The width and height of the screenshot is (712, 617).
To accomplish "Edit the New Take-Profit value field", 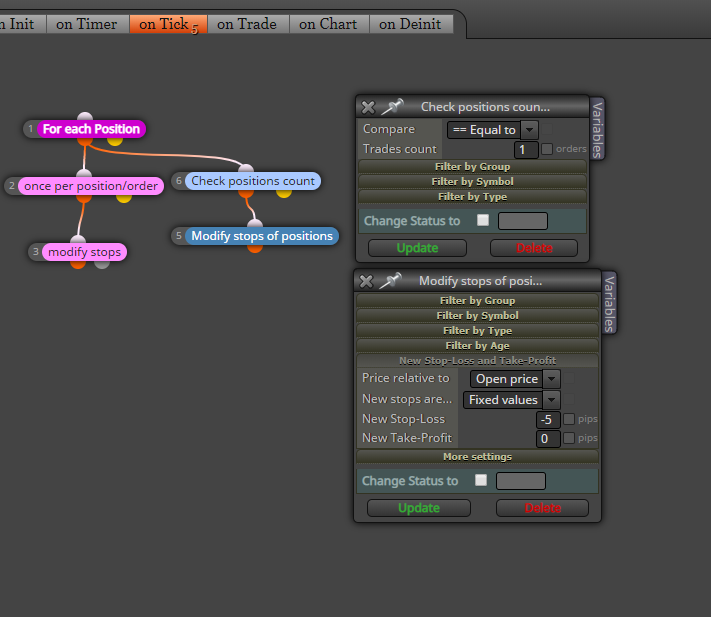I will pyautogui.click(x=548, y=439).
